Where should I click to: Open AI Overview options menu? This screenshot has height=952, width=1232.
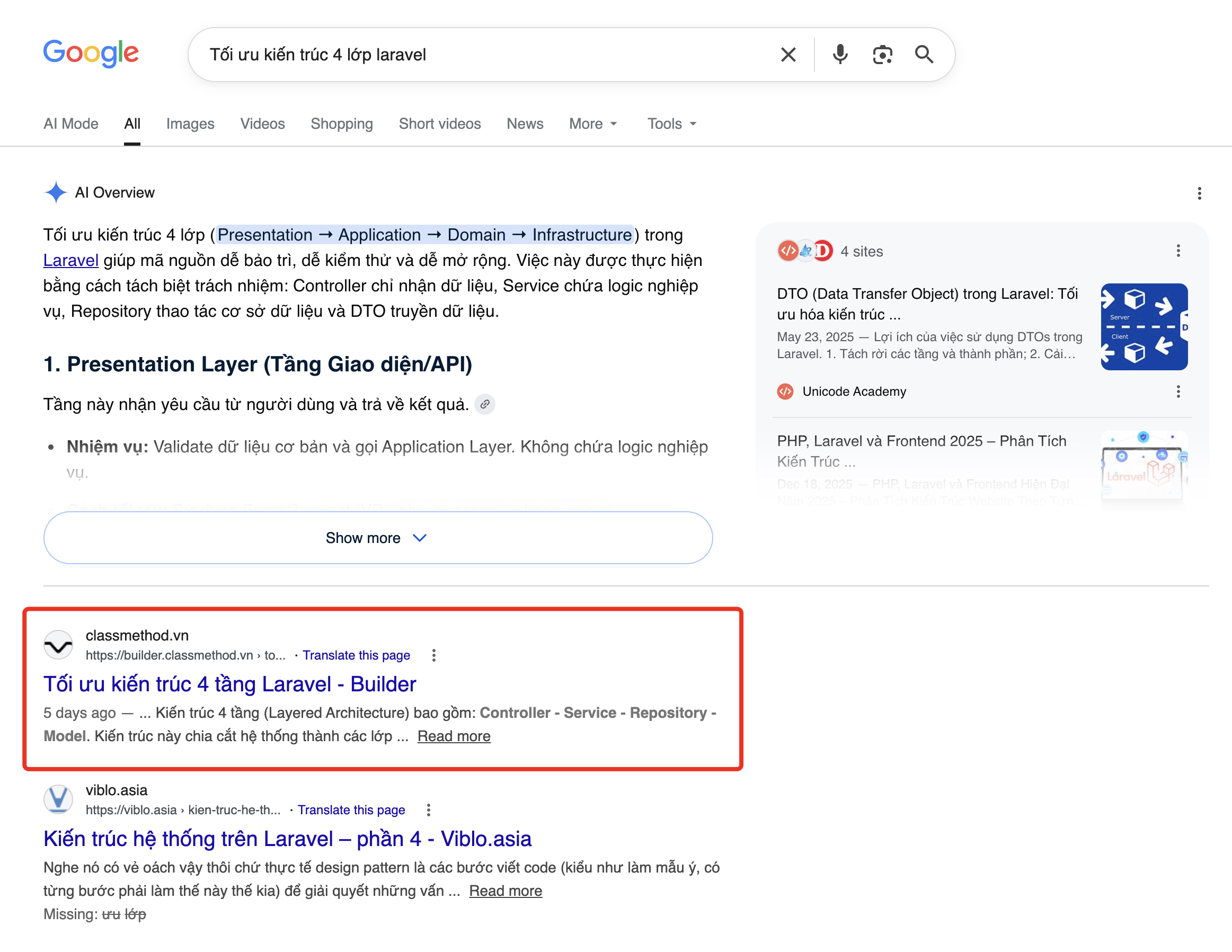(1199, 193)
